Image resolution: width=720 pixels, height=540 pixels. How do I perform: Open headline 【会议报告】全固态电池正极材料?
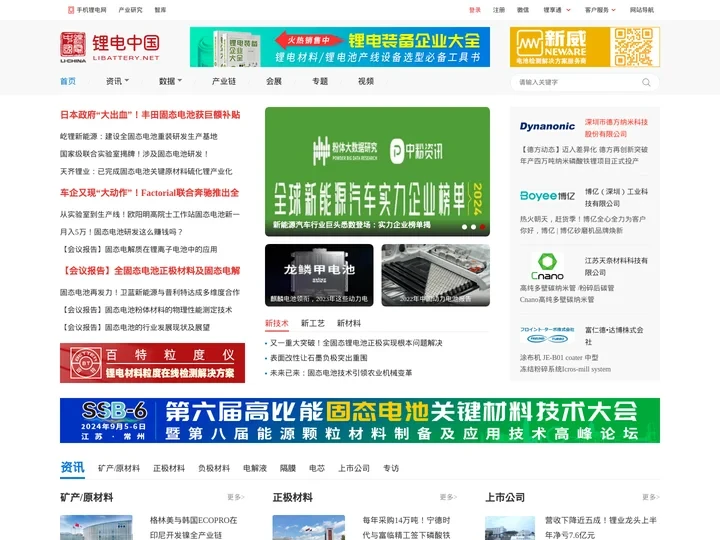click(150, 271)
